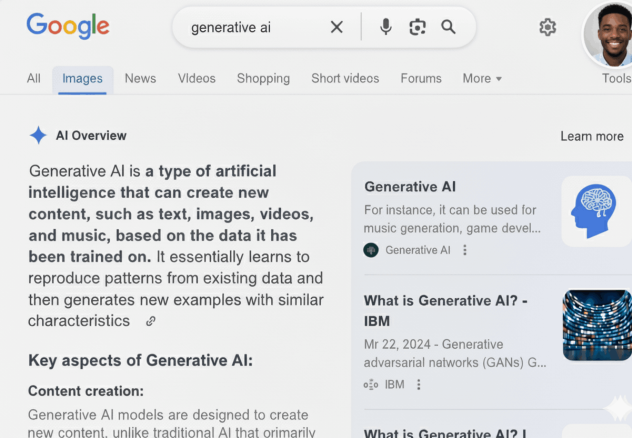The image size is (632, 438).
Task: Click the link icon after 'characteristics'
Action: [x=151, y=321]
